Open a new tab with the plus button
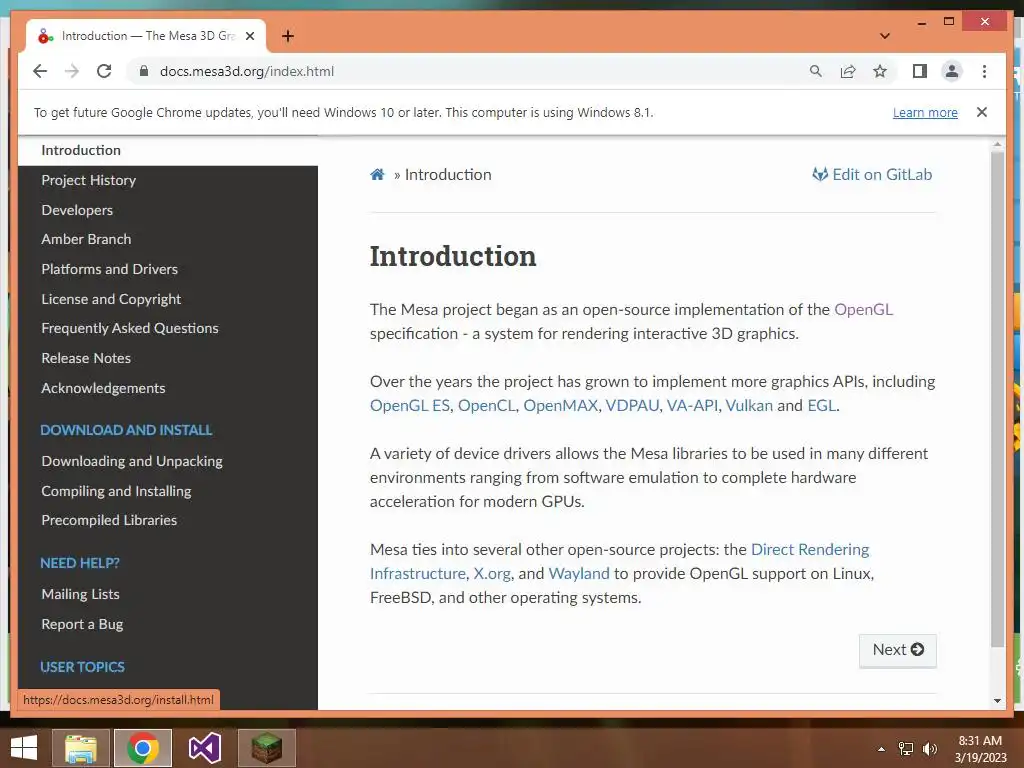Image resolution: width=1024 pixels, height=768 pixels. [288, 36]
